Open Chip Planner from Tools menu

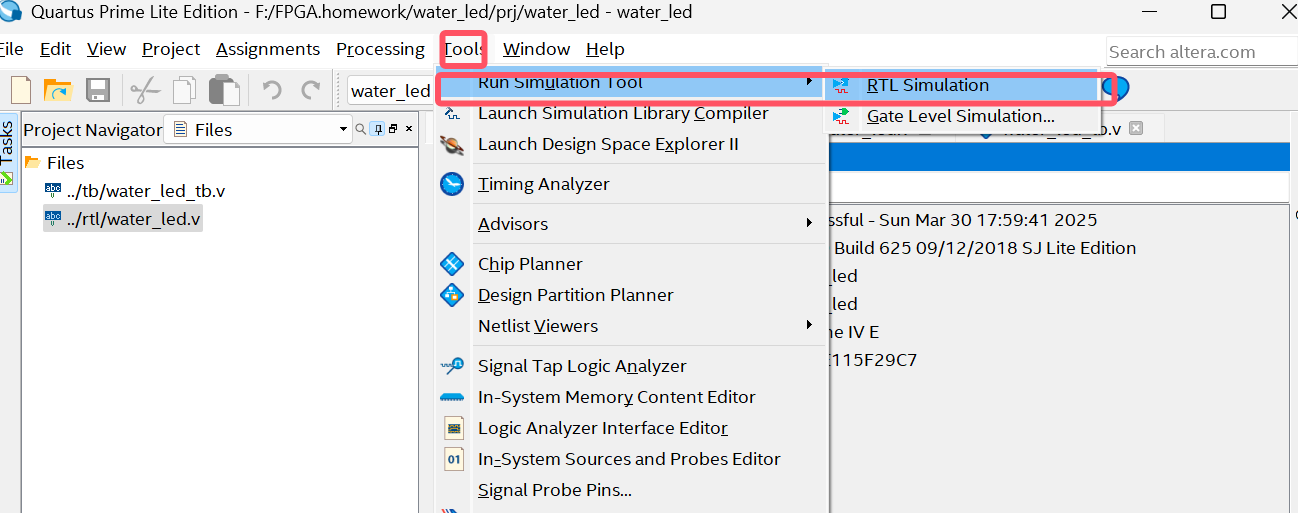[x=530, y=264]
